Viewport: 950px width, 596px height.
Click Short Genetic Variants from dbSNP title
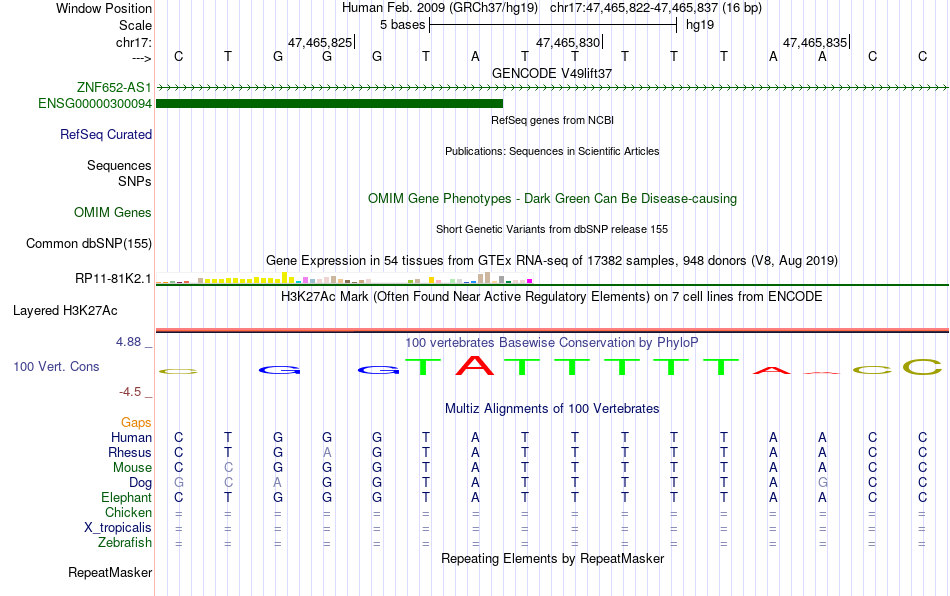point(552,230)
